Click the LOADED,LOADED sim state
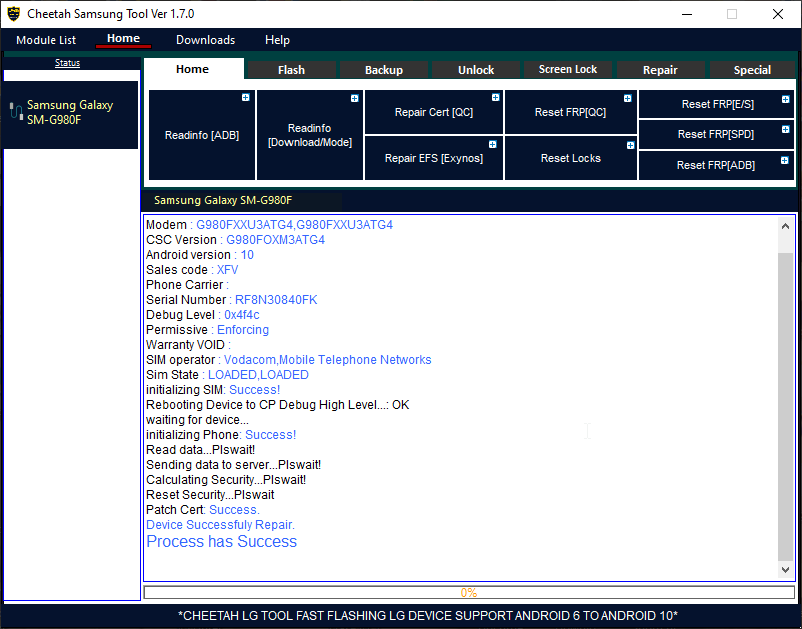Screen dimensions: 802x629 pyautogui.click(x=258, y=375)
